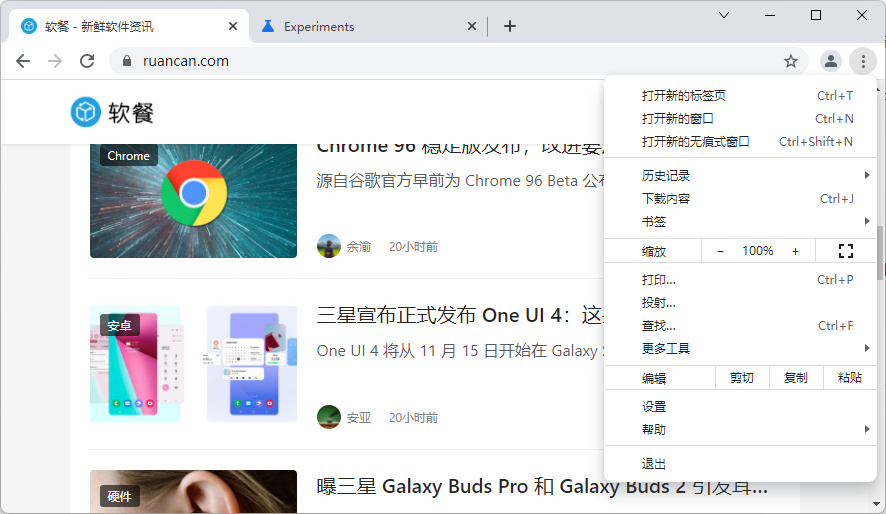The width and height of the screenshot is (886, 514).
Task: Click the 粘贴 button in edit row
Action: click(849, 378)
